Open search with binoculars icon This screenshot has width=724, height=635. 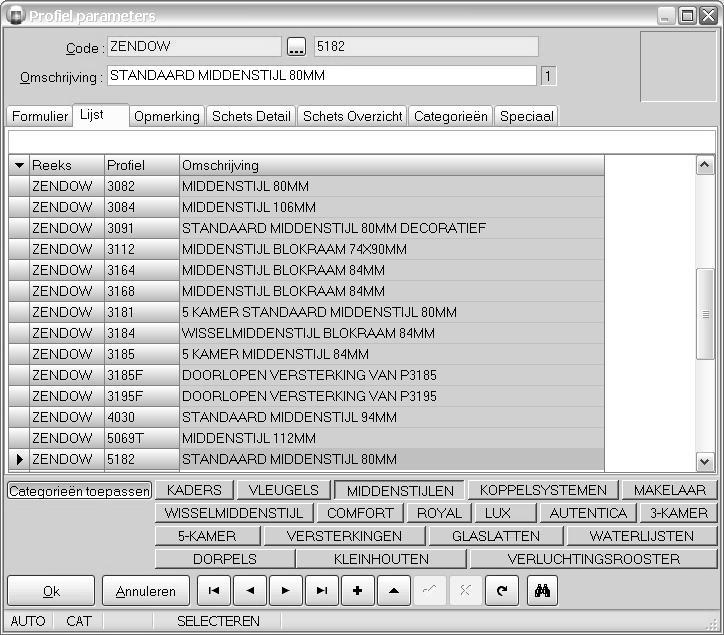(543, 590)
